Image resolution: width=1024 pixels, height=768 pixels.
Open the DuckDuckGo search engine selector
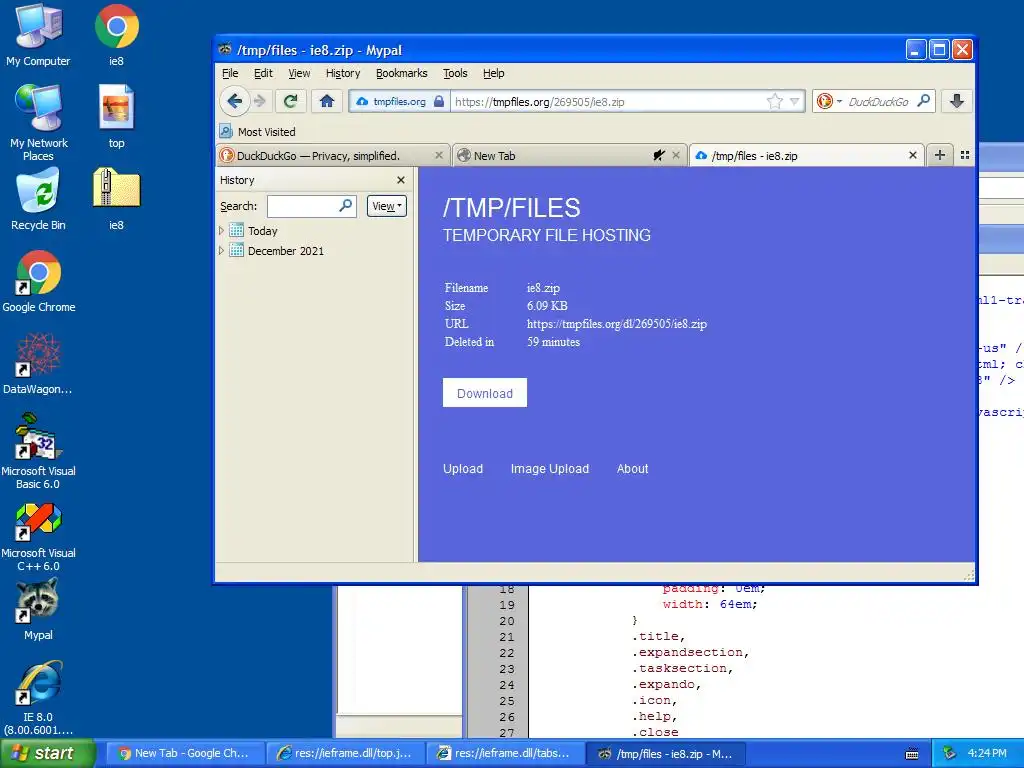[829, 101]
